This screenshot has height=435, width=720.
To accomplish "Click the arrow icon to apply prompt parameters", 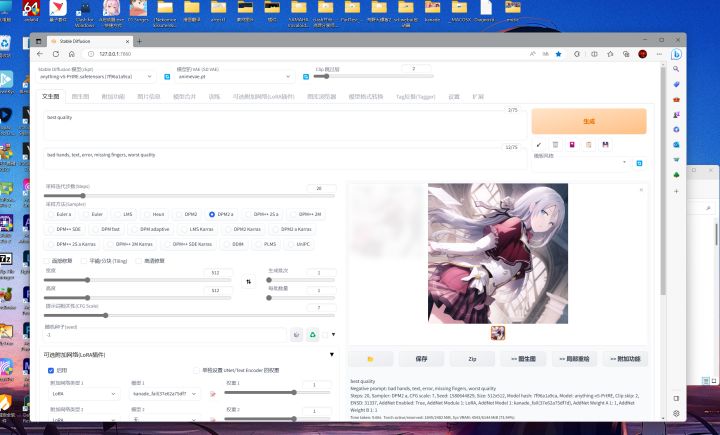I will 539,145.
